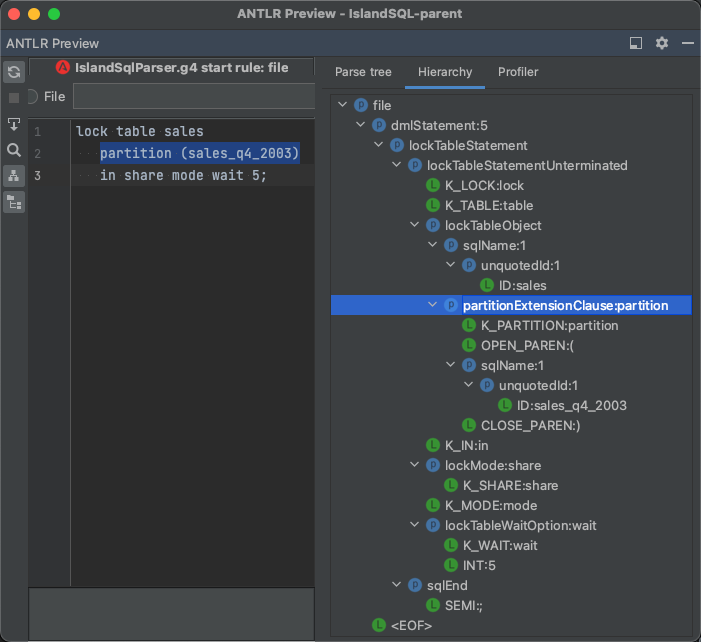
Task: Click the stop icon in the left toolbar
Action: 14,98
